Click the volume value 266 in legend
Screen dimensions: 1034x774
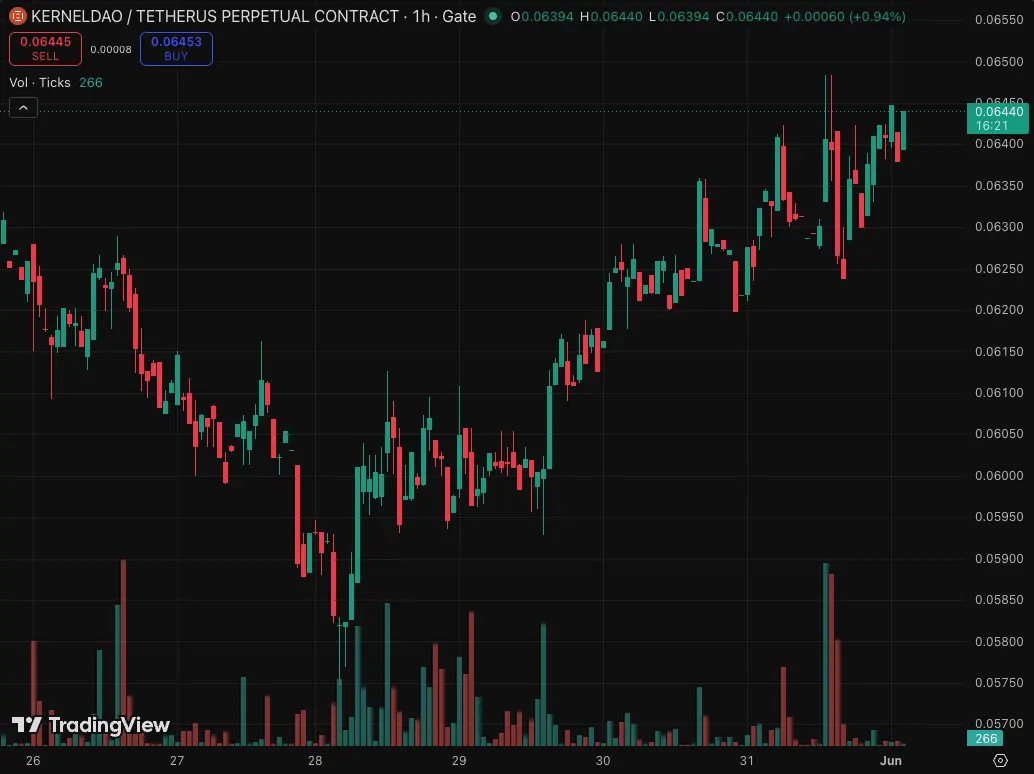(x=91, y=82)
